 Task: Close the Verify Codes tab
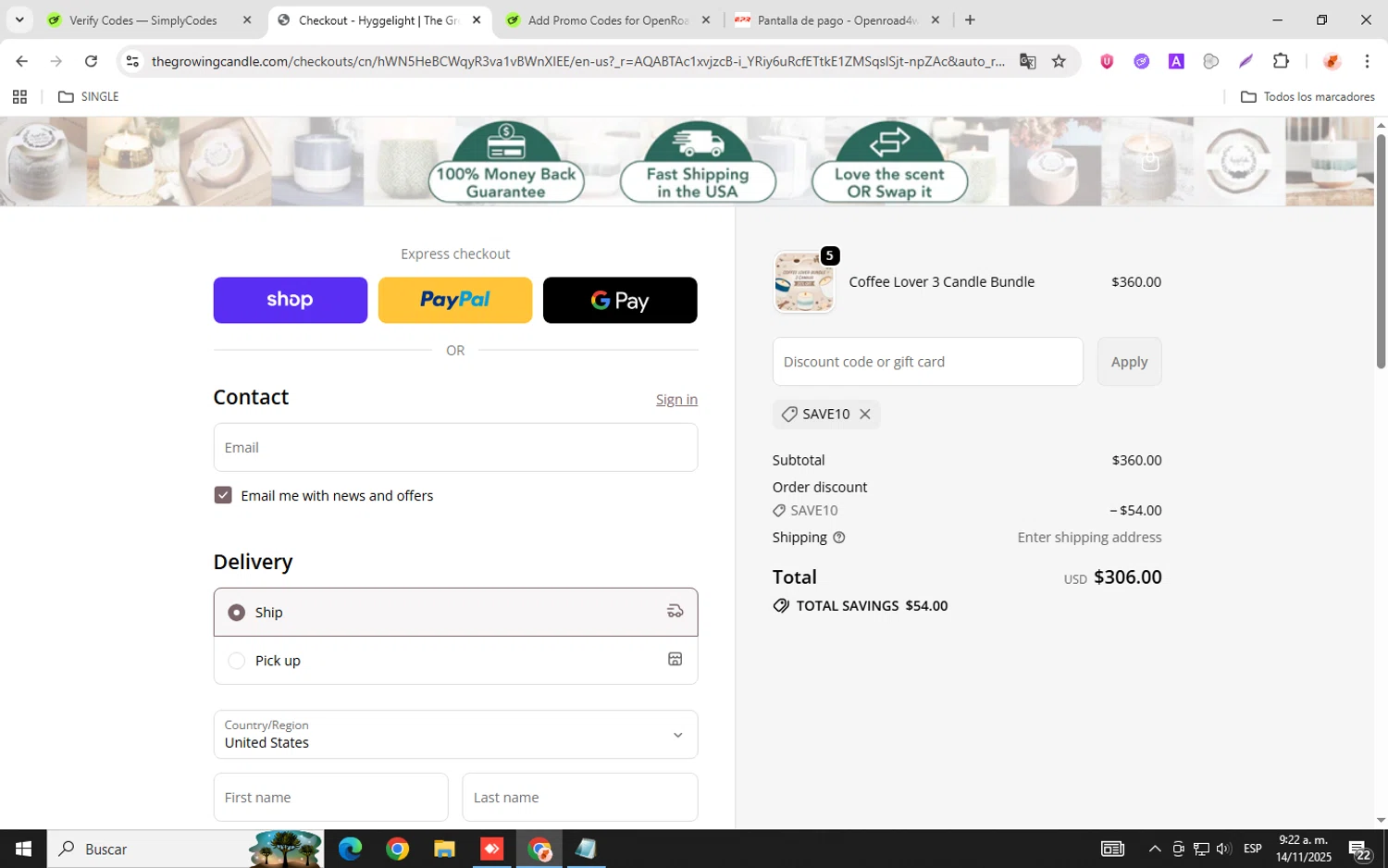coord(247,19)
